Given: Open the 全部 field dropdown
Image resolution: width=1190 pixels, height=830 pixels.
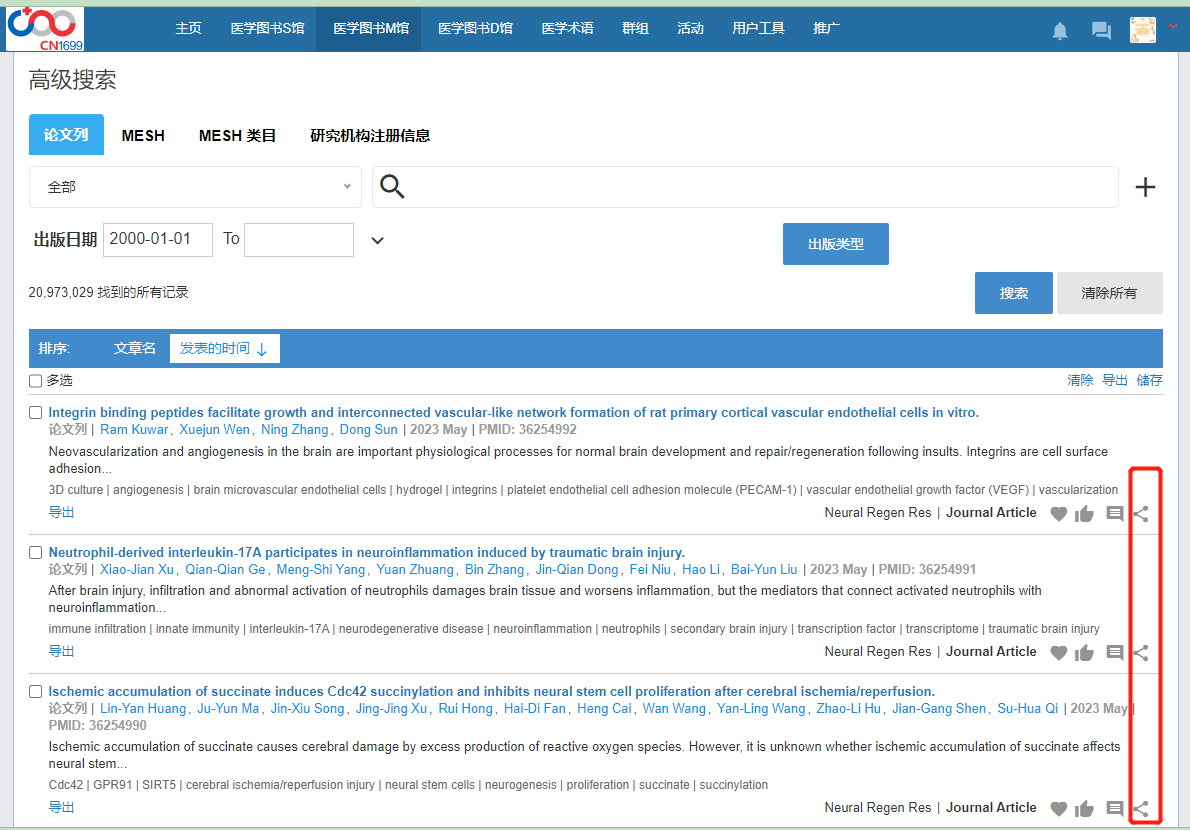Looking at the screenshot, I should click(196, 187).
